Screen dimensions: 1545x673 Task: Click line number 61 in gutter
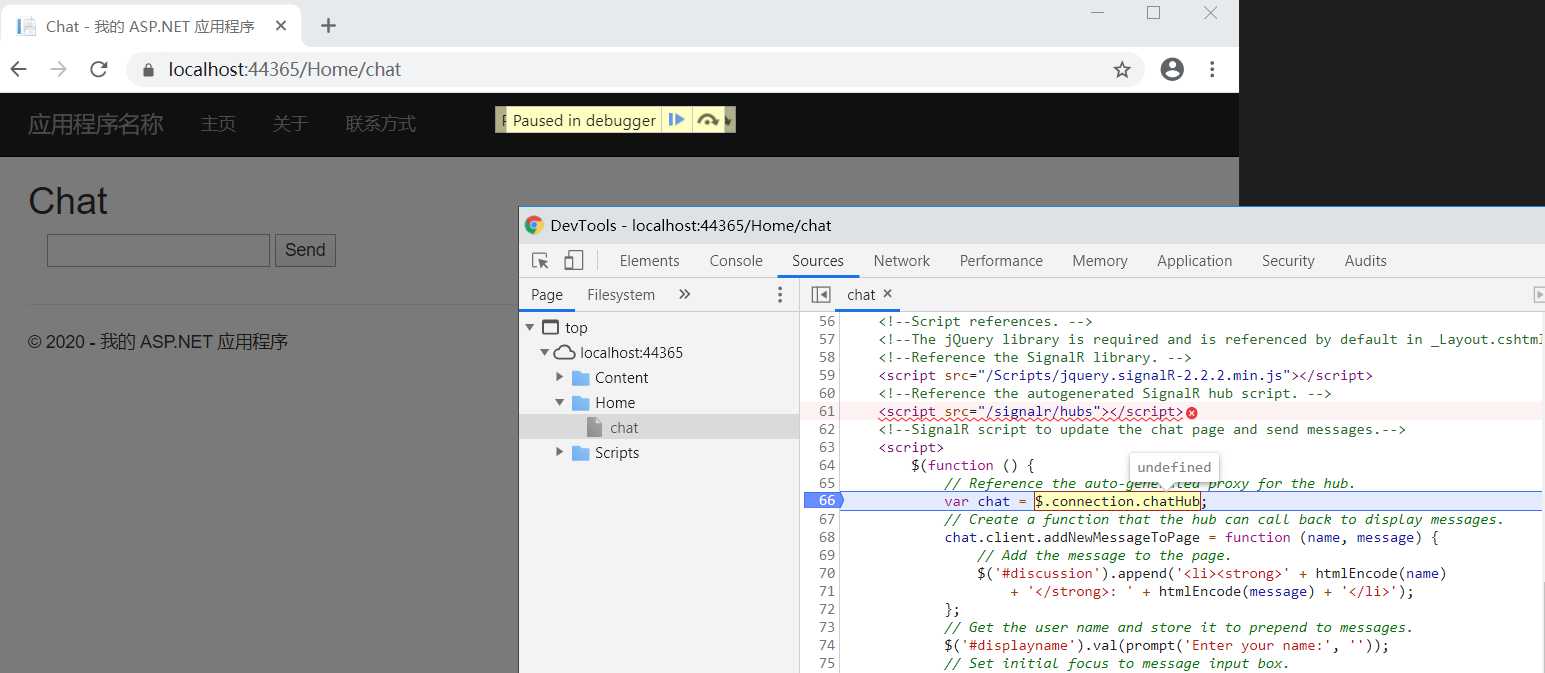(826, 411)
